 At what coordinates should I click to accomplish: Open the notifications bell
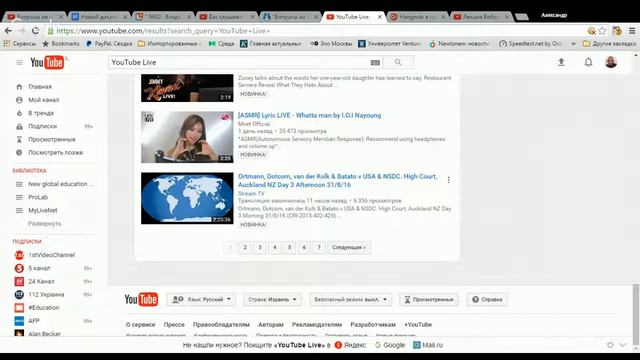588,62
